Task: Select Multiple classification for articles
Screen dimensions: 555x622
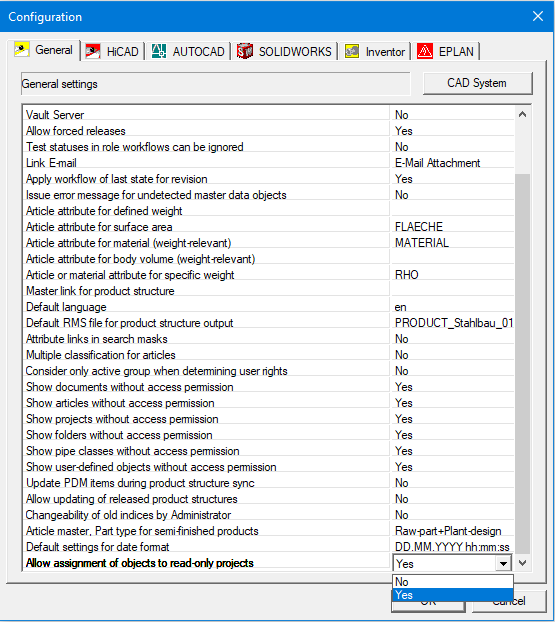Action: pos(206,355)
